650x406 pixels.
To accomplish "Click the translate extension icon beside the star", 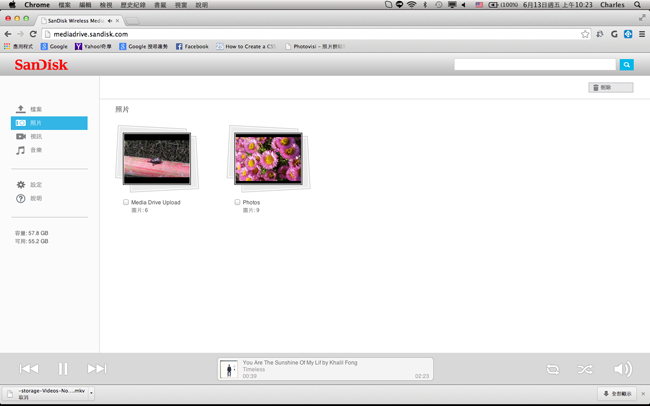I will [600, 34].
